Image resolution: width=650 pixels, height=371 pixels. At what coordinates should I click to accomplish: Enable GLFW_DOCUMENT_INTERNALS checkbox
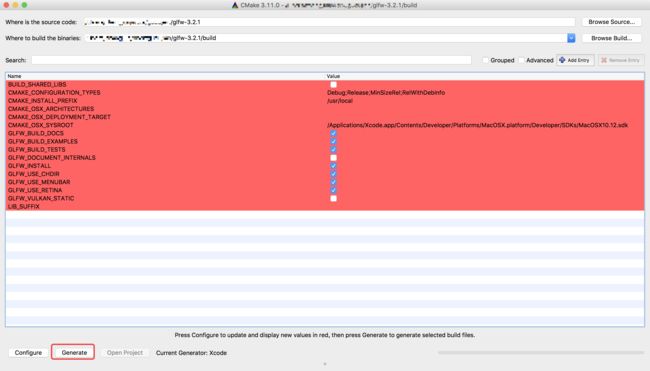click(333, 158)
